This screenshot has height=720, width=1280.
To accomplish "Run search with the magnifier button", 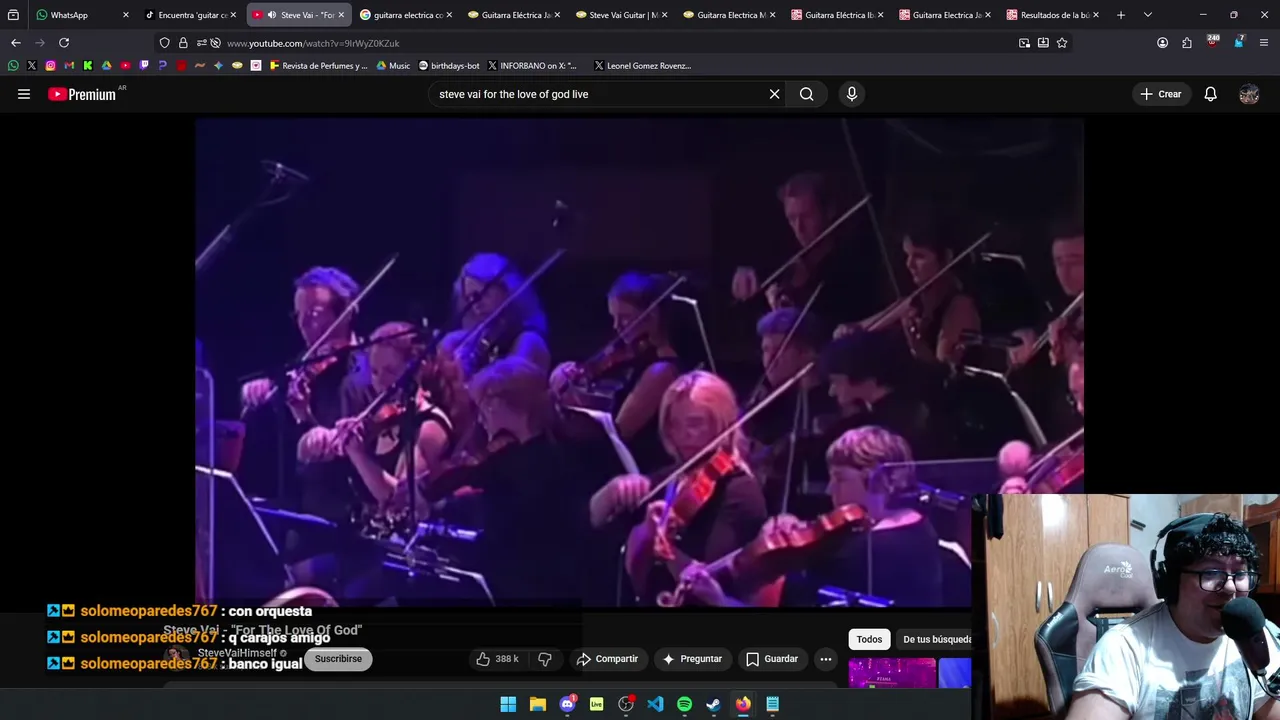I will (x=806, y=94).
